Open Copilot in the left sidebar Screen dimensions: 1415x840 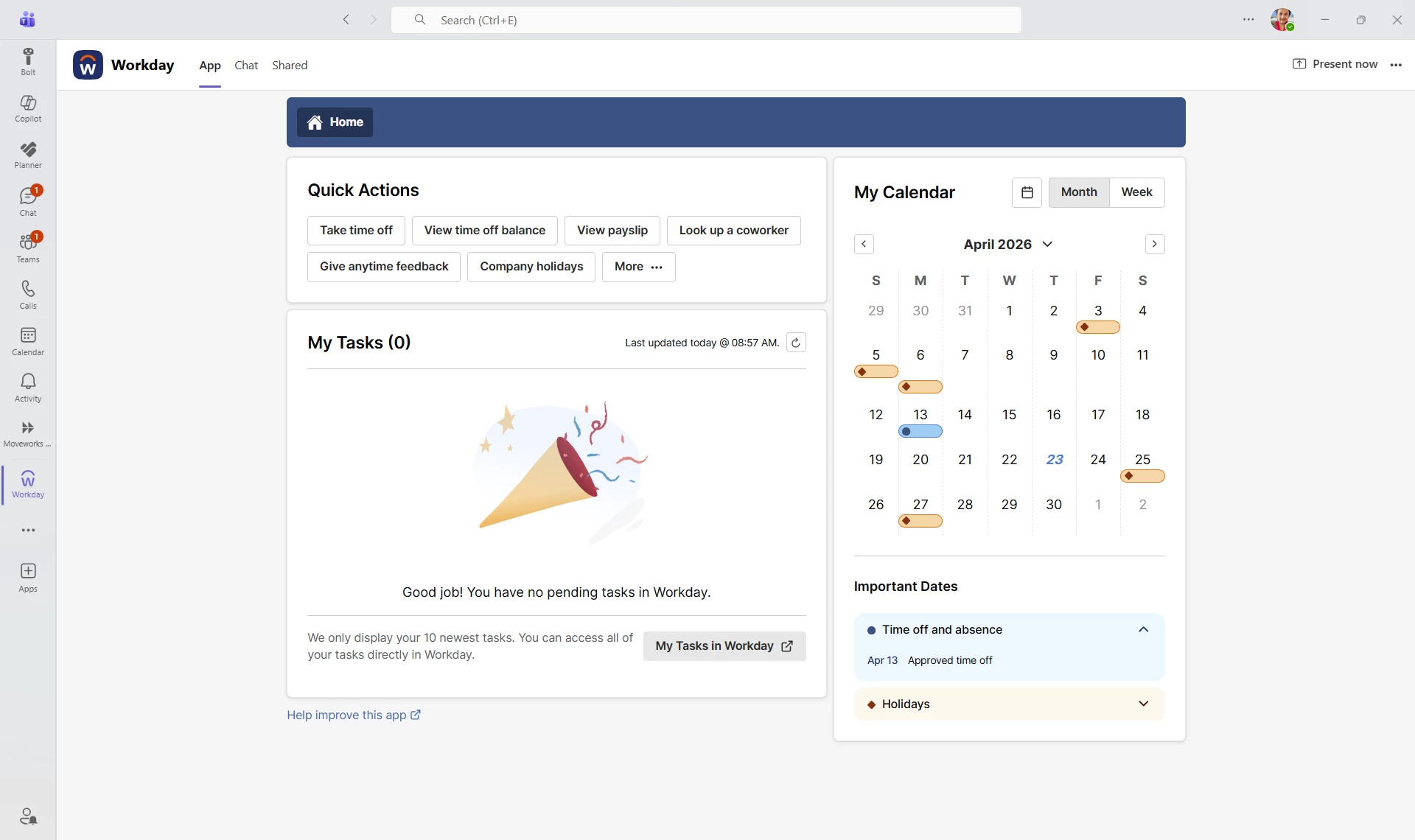[x=28, y=108]
